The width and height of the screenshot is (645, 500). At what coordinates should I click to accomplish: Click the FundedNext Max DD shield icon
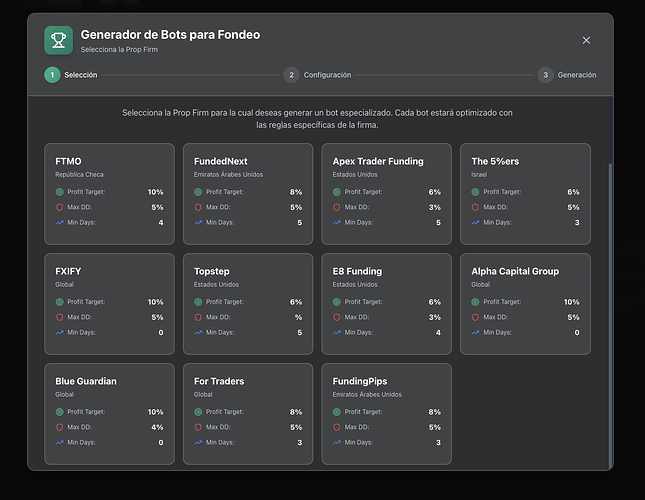[x=198, y=207]
